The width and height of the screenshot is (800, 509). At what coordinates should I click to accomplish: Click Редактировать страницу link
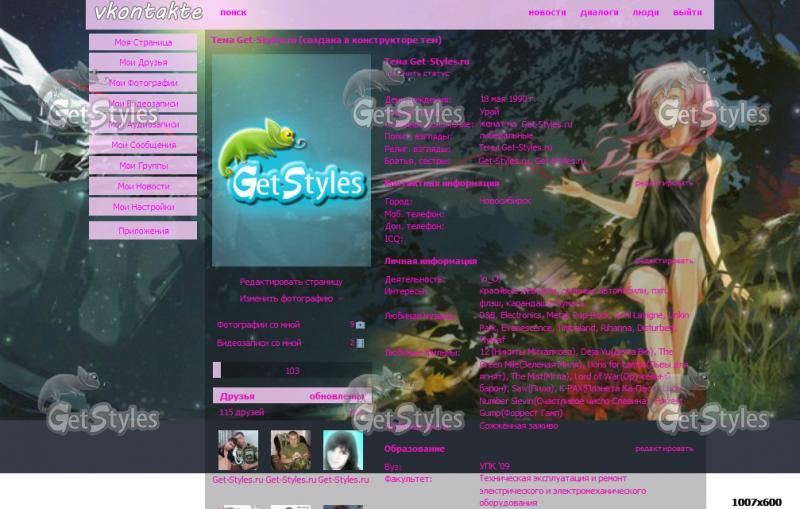click(x=291, y=282)
